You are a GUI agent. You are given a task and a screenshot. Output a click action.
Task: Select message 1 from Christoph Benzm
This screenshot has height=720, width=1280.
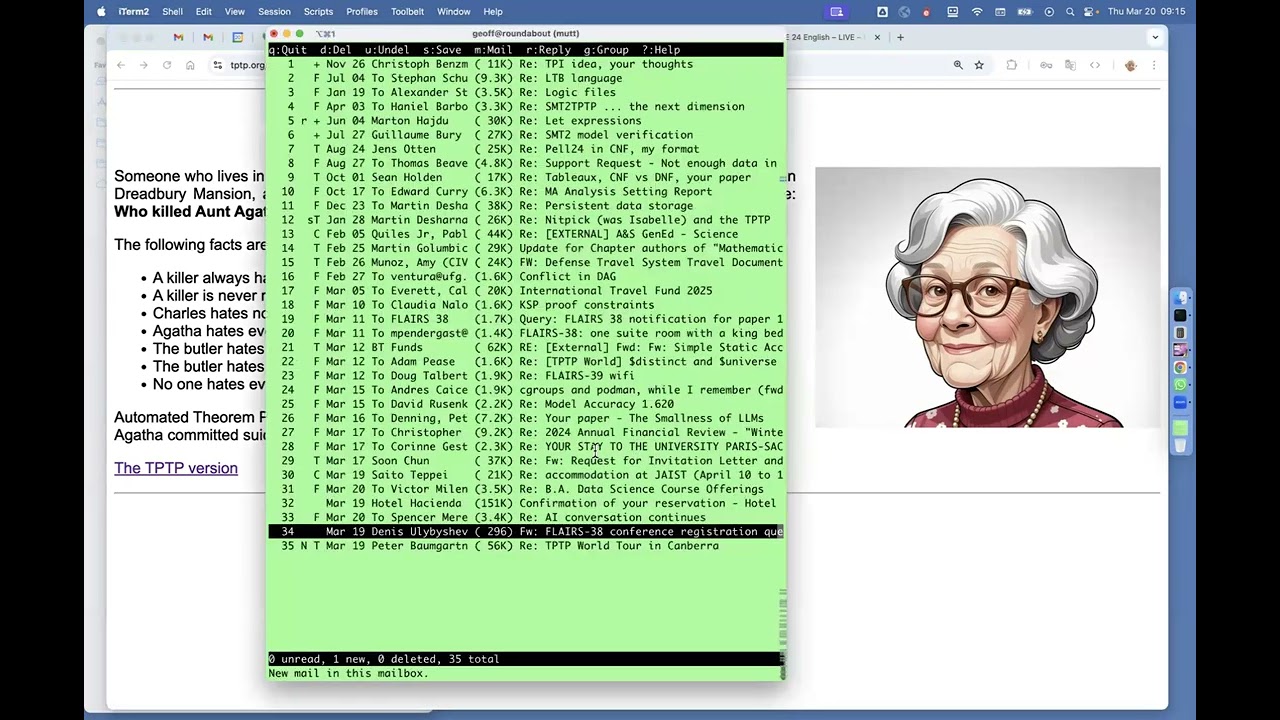click(x=526, y=64)
